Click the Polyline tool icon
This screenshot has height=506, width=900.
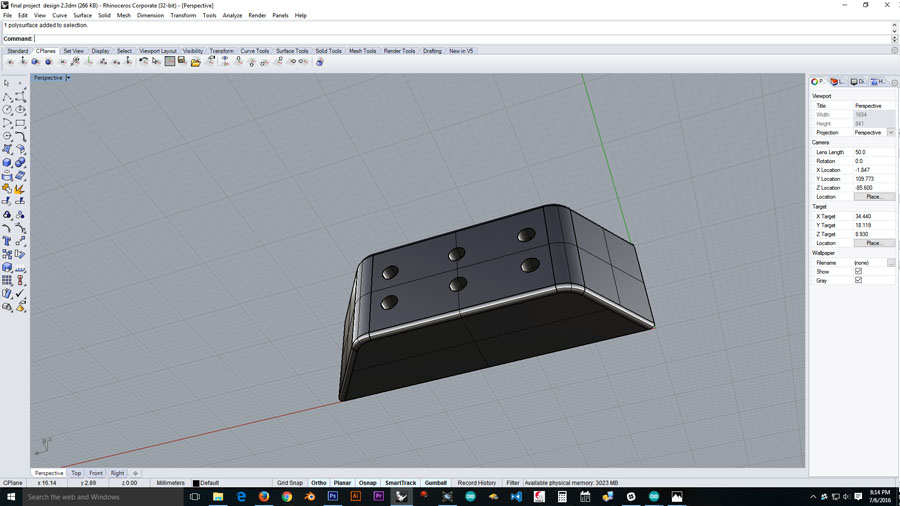(x=7, y=97)
